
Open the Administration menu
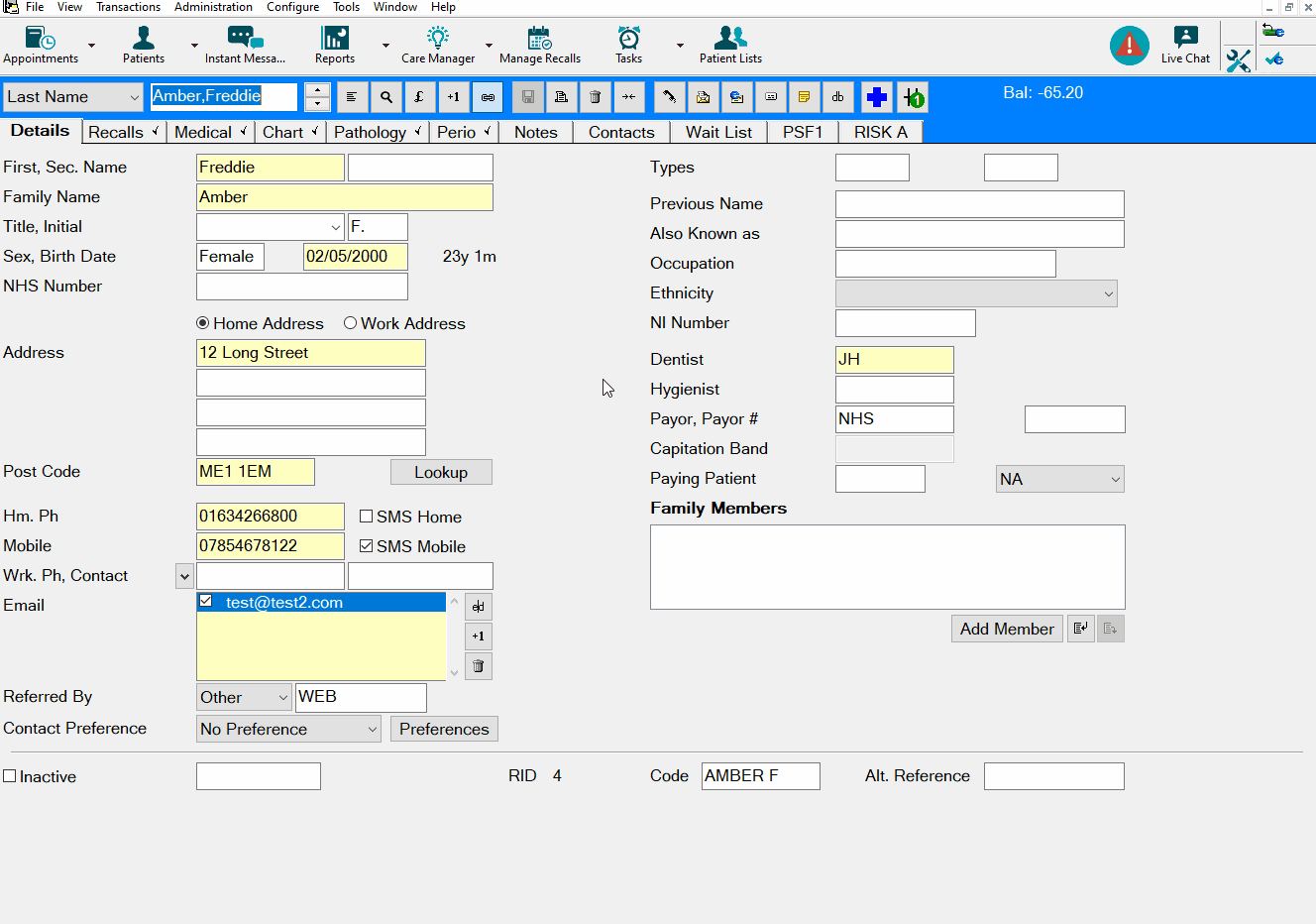pos(213,7)
